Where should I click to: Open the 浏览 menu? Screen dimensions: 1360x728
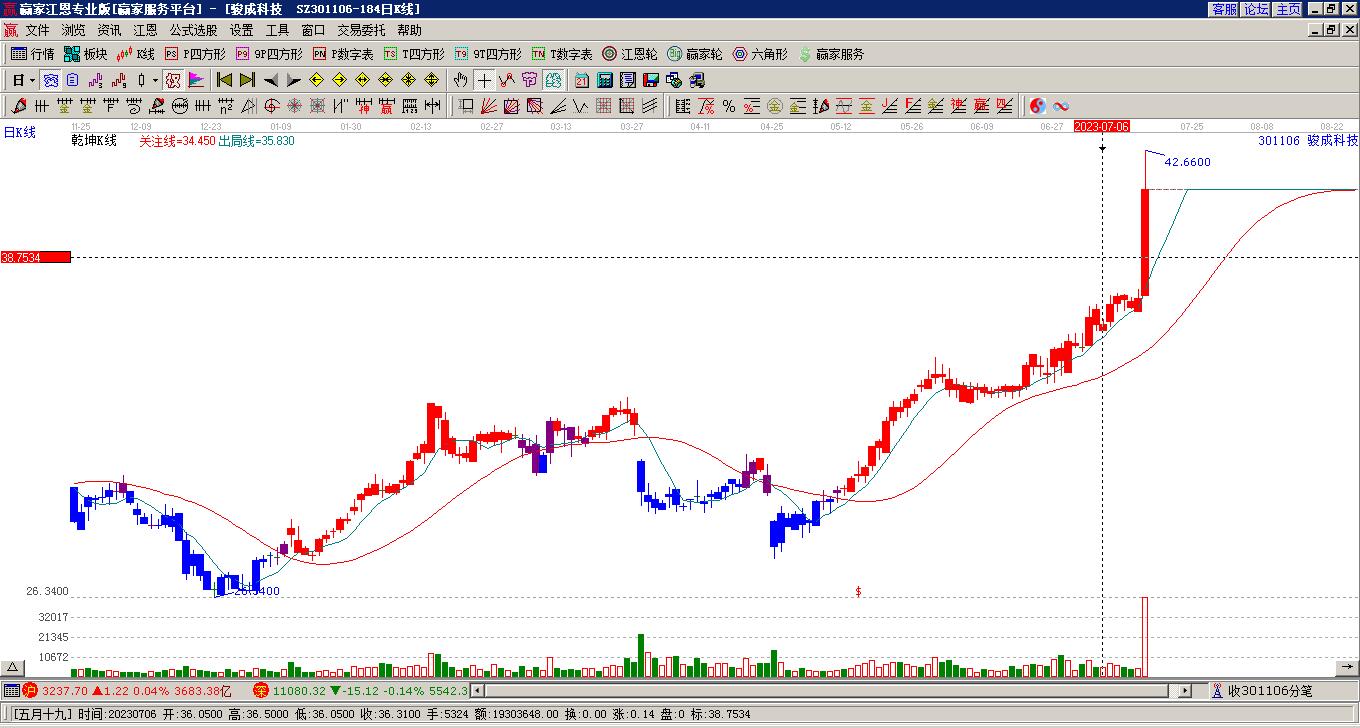click(73, 31)
